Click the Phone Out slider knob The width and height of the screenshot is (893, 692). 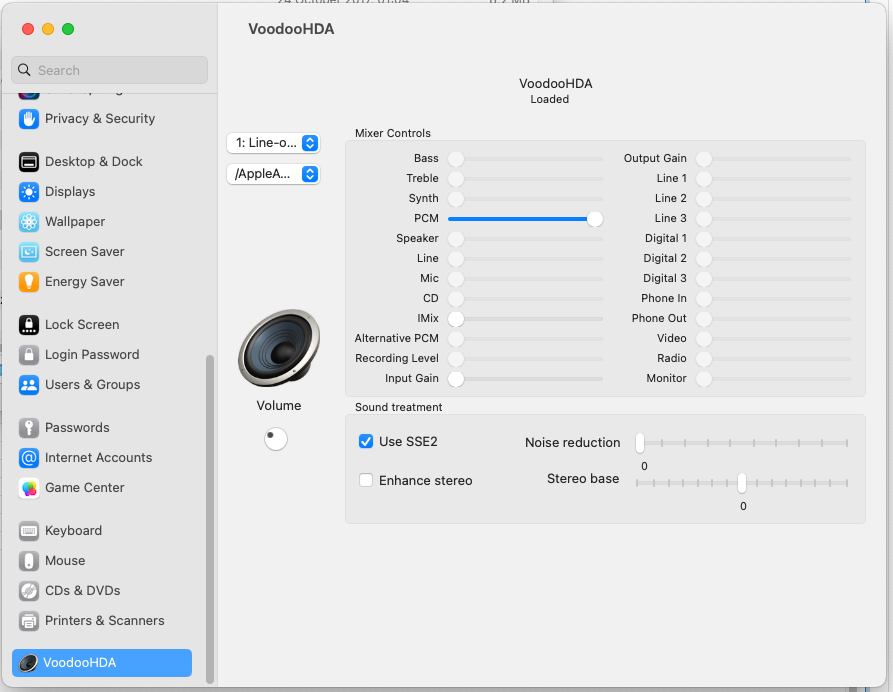(x=704, y=319)
